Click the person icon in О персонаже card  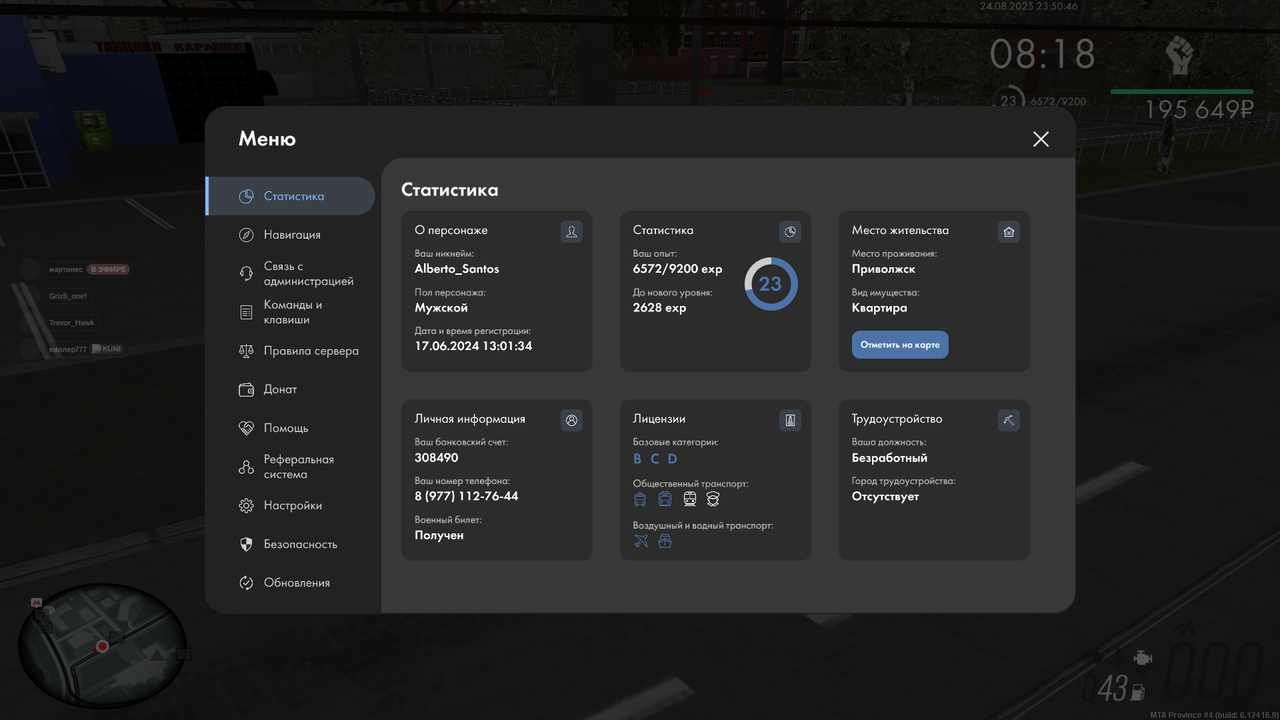coord(571,232)
